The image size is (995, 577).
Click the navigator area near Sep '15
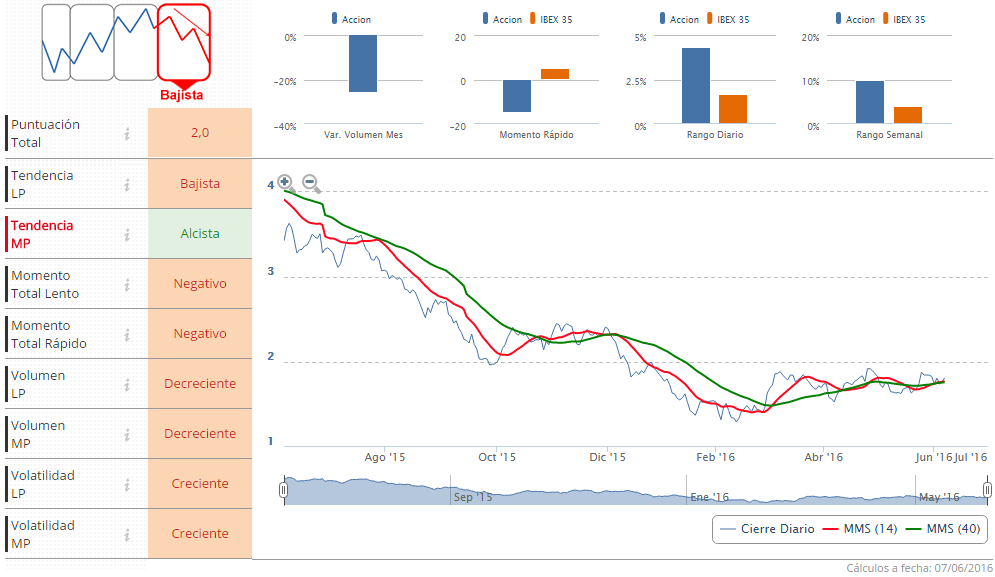[x=473, y=496]
